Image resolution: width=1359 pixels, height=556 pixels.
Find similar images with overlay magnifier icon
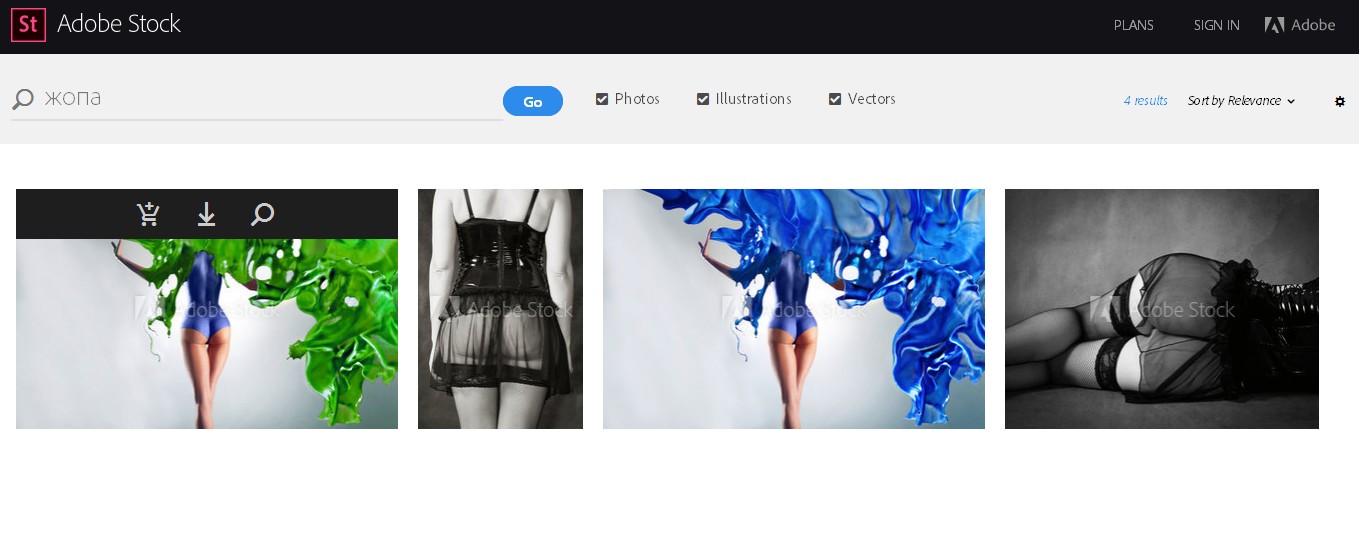pyautogui.click(x=262, y=214)
